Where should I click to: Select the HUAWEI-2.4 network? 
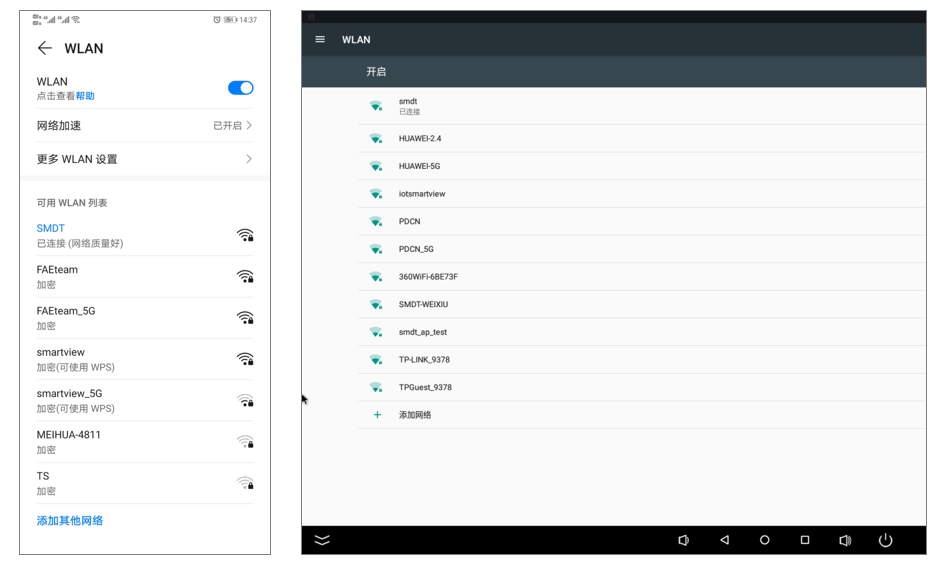click(x=641, y=138)
